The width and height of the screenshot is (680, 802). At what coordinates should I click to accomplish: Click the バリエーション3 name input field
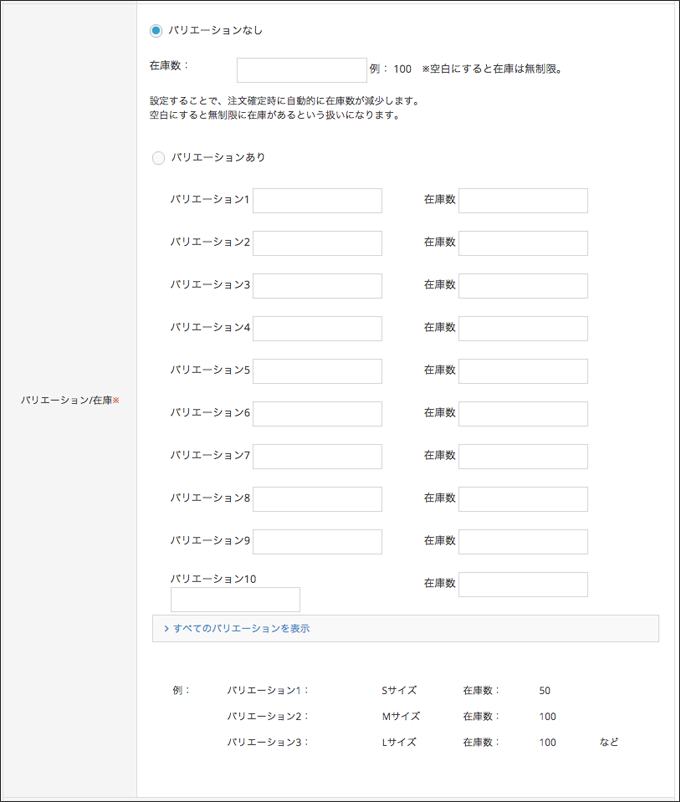pyautogui.click(x=317, y=286)
